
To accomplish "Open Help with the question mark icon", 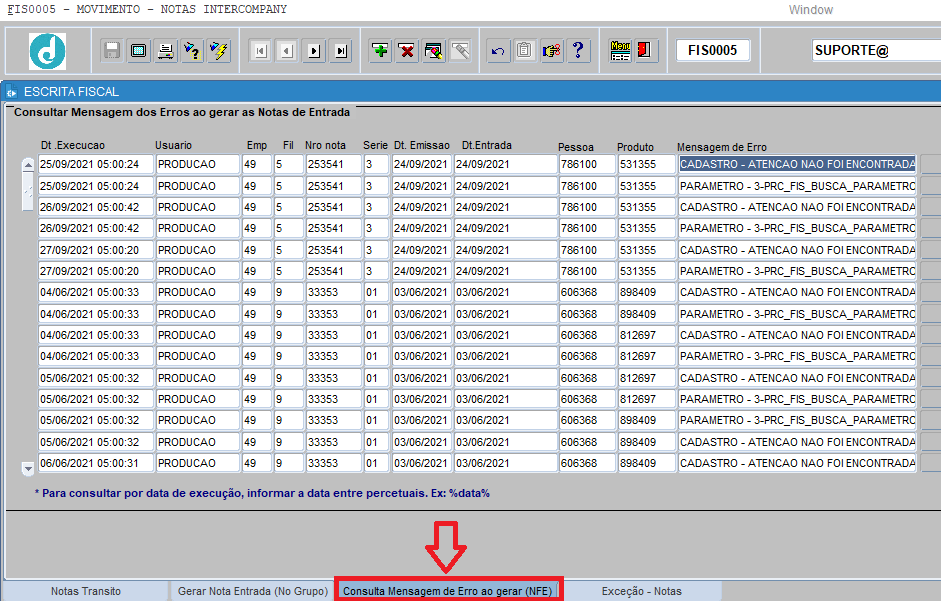I will 578,51.
